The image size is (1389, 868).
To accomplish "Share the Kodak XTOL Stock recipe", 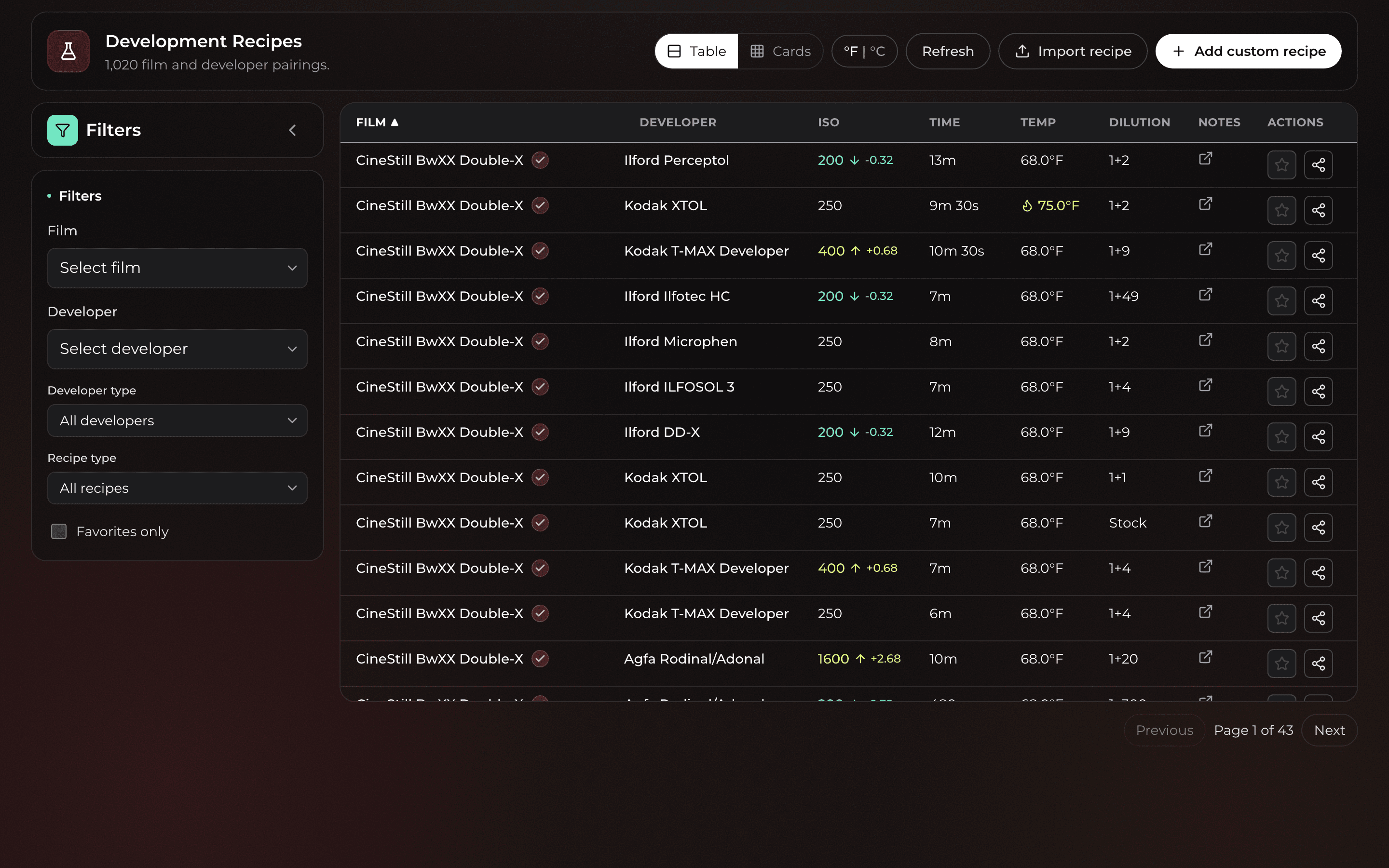I will click(1319, 528).
